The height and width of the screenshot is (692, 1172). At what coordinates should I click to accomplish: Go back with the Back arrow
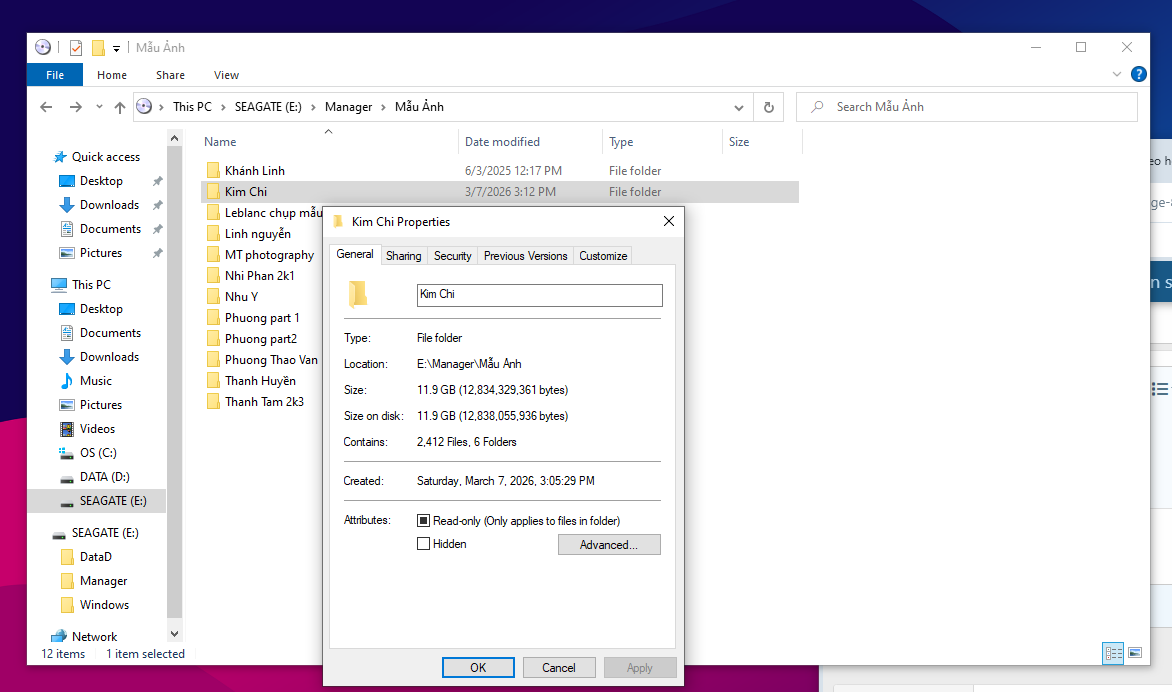point(46,107)
